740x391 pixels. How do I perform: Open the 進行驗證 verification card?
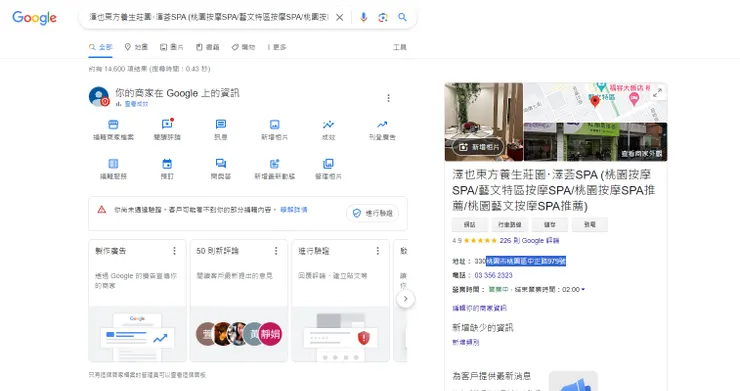tap(340, 301)
